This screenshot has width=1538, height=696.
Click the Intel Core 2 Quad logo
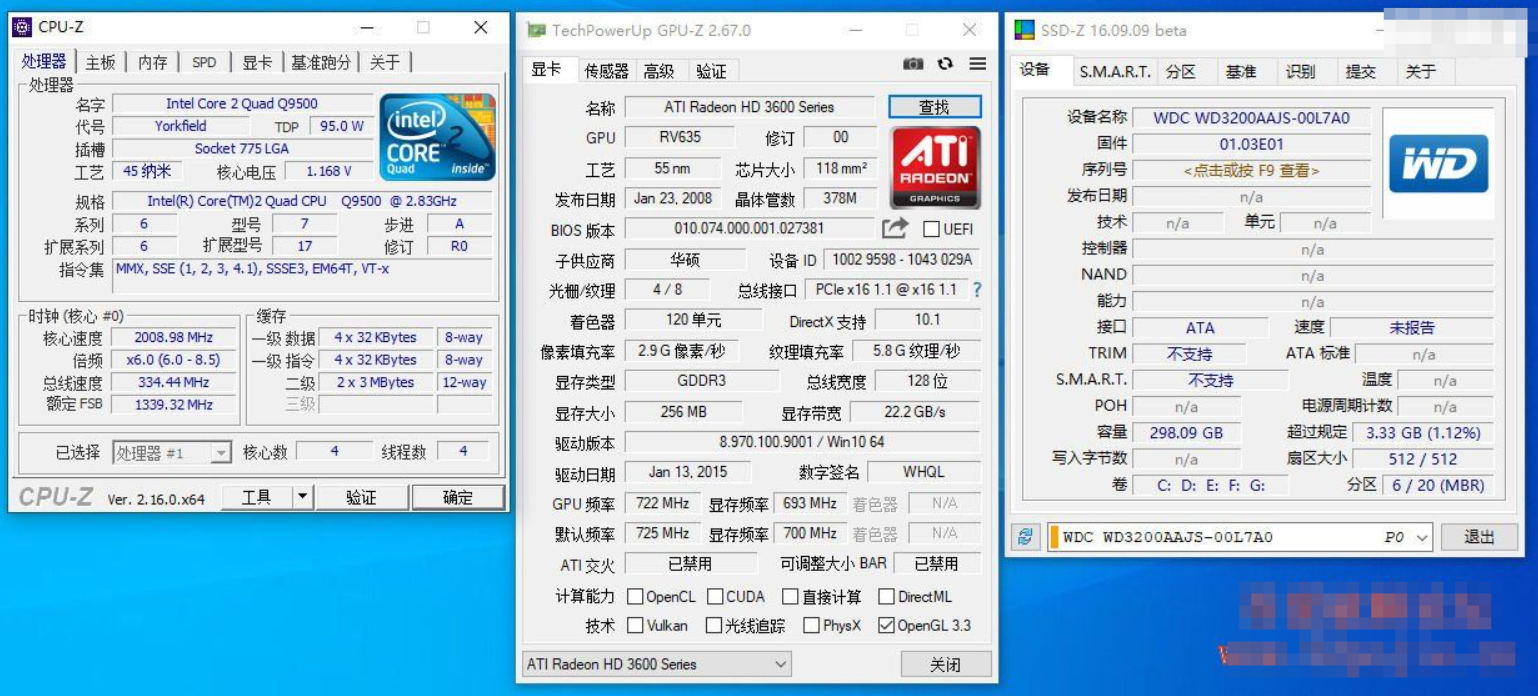(437, 137)
